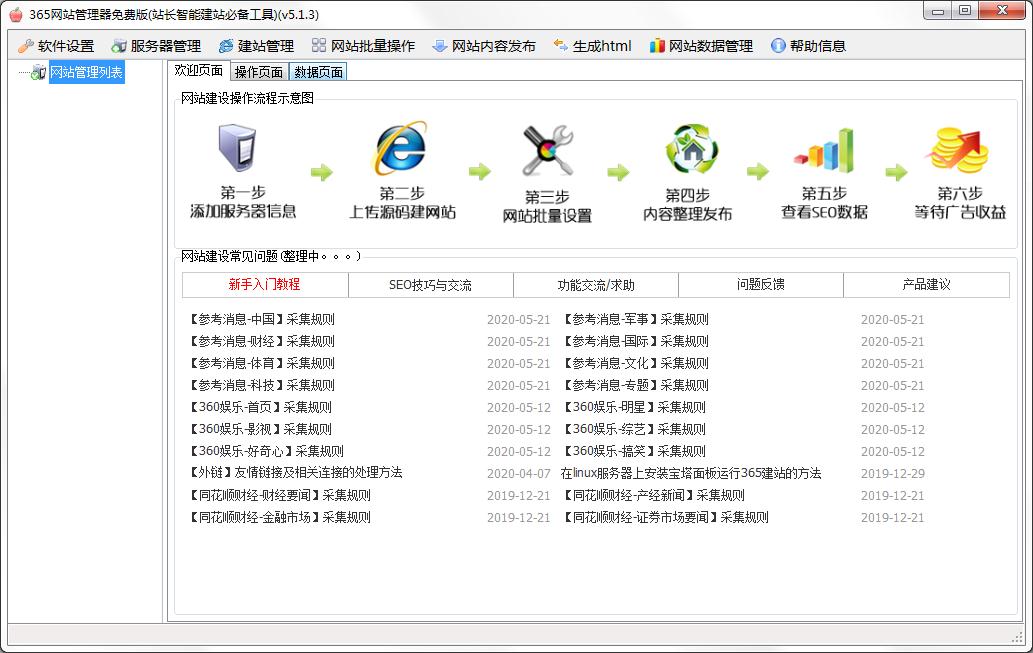1033x653 pixels.
Task: Click 第一步 添加服务器信息 label
Action: click(x=243, y=202)
